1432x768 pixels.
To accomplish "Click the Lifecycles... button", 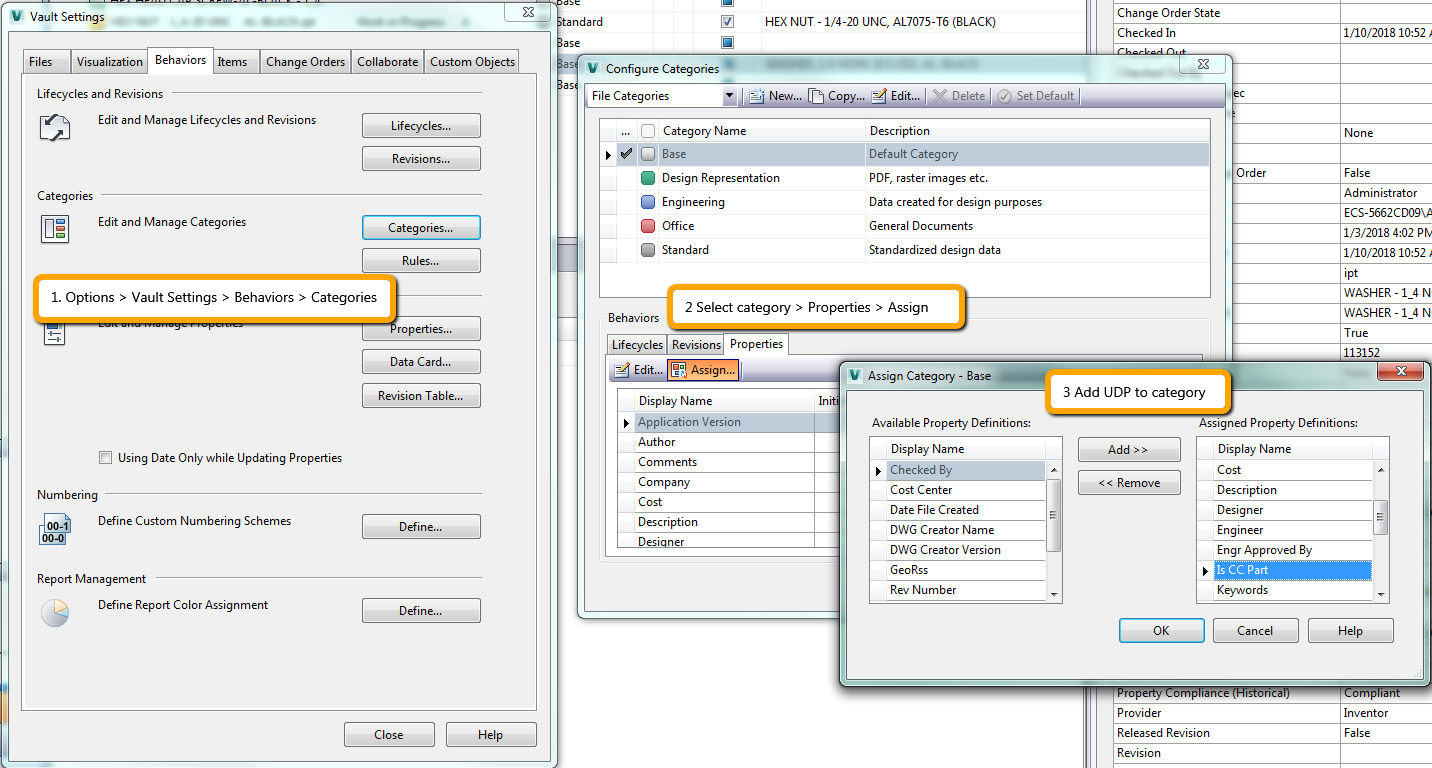I will [x=421, y=126].
